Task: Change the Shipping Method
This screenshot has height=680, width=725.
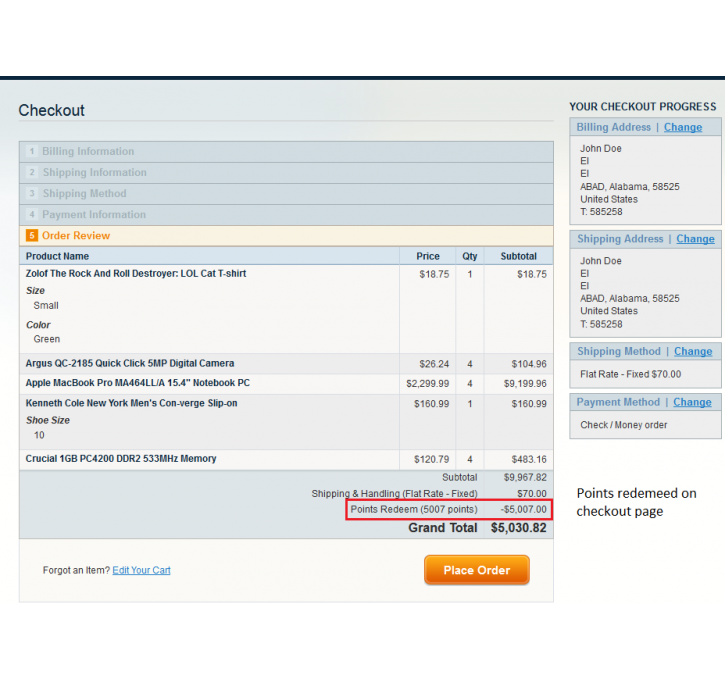Action: click(693, 351)
